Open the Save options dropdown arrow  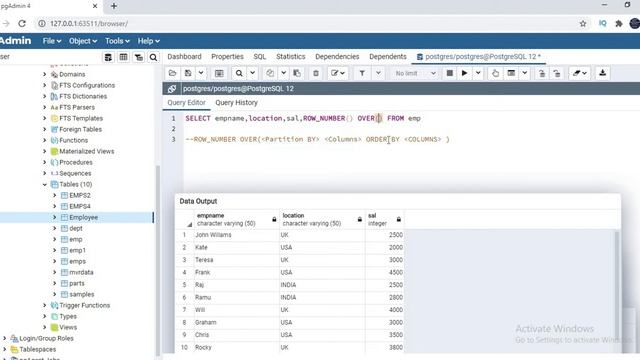201,73
